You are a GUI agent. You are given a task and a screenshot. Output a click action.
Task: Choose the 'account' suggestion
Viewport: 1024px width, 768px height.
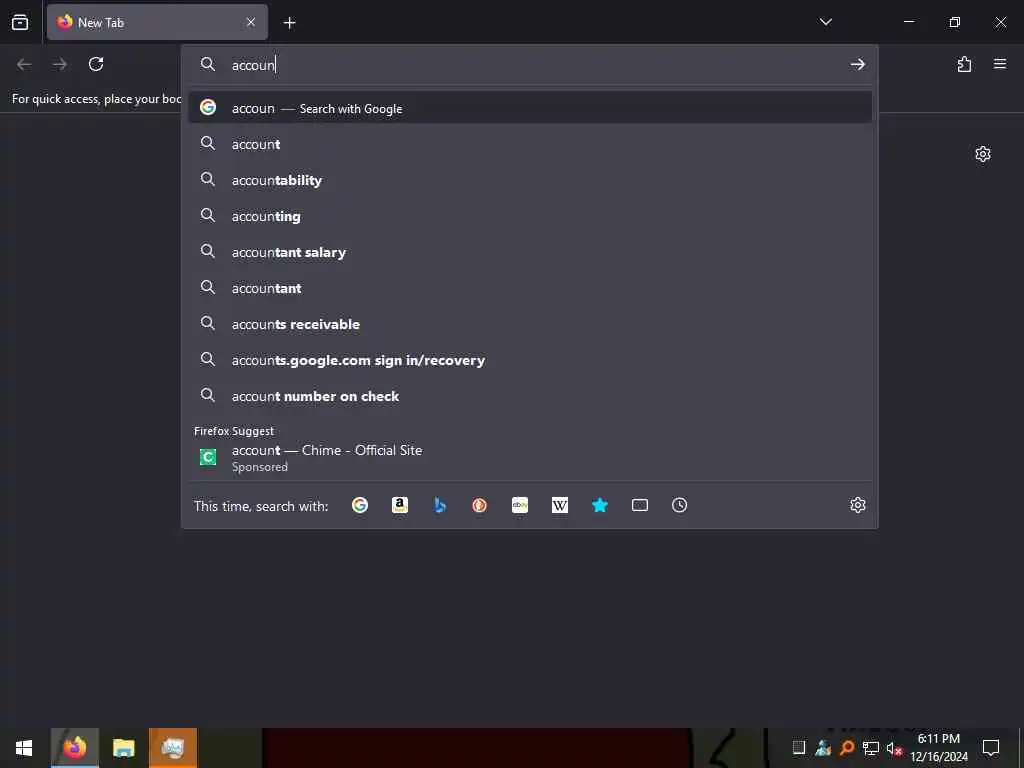point(530,144)
